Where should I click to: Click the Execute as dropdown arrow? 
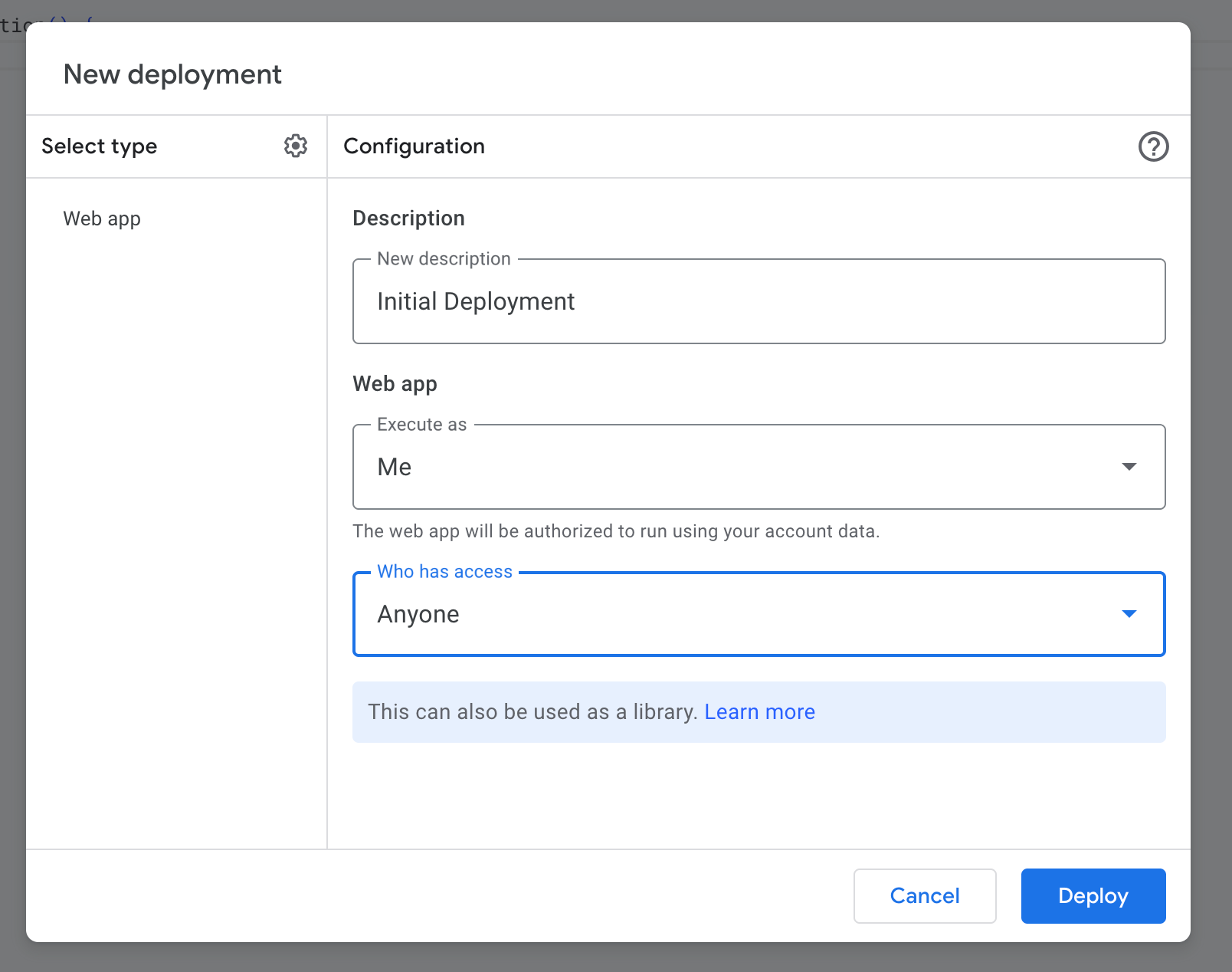point(1128,466)
